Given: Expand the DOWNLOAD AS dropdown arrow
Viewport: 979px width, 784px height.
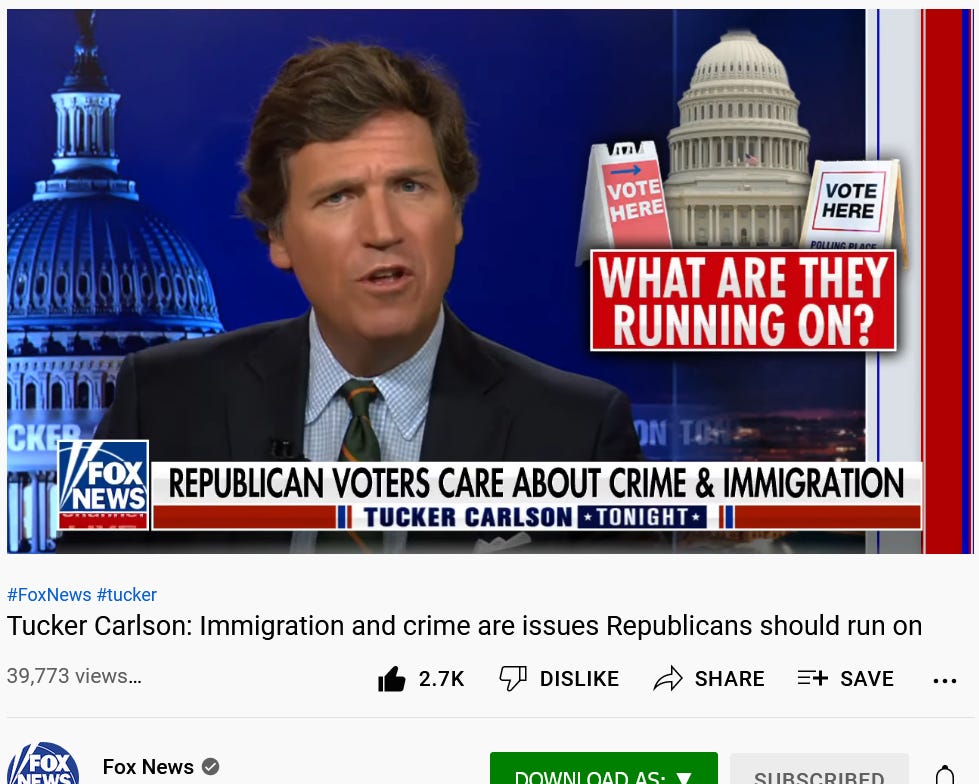Looking at the screenshot, I should [x=684, y=778].
